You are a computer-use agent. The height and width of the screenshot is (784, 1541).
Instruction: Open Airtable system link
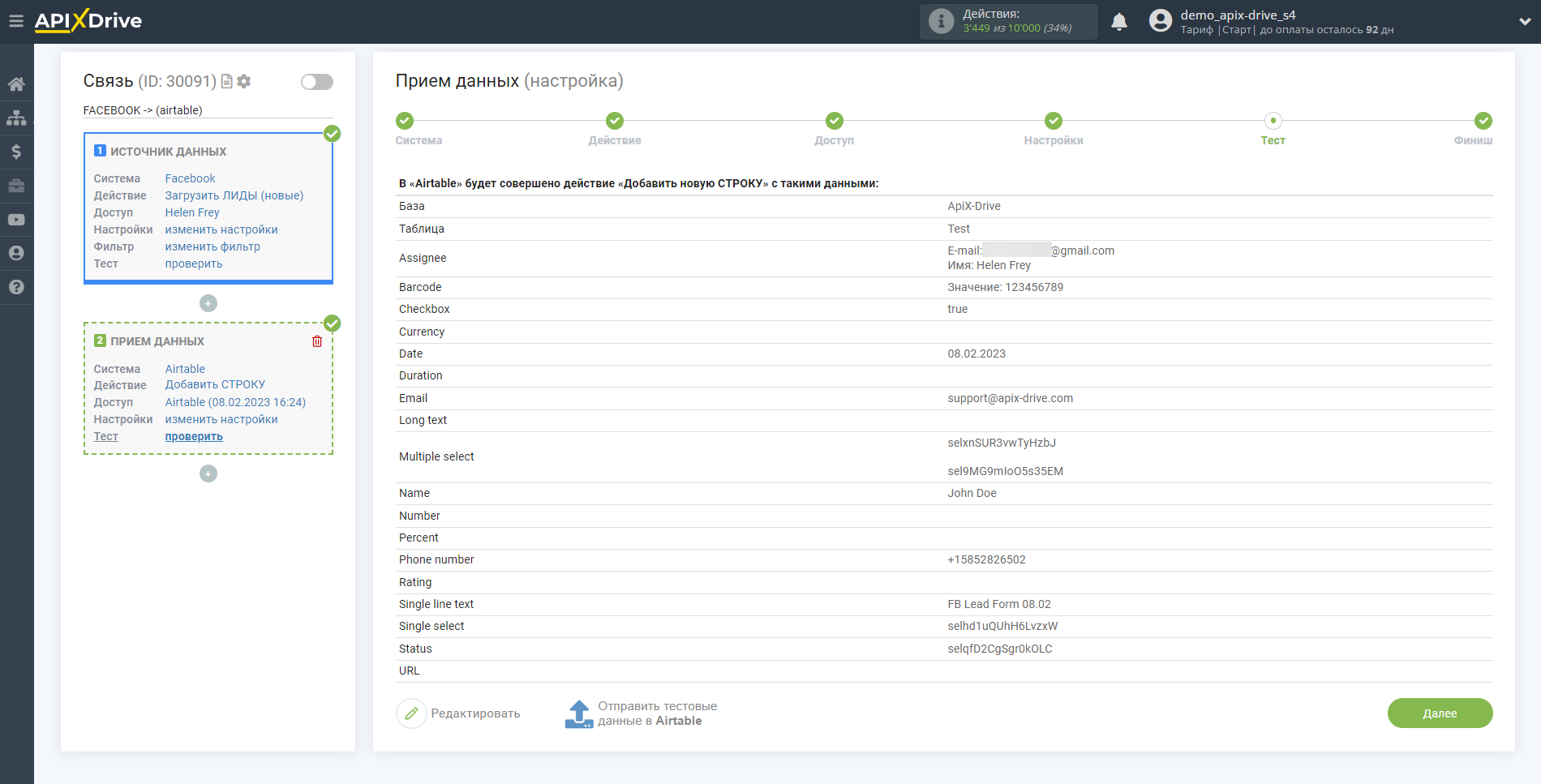click(185, 369)
